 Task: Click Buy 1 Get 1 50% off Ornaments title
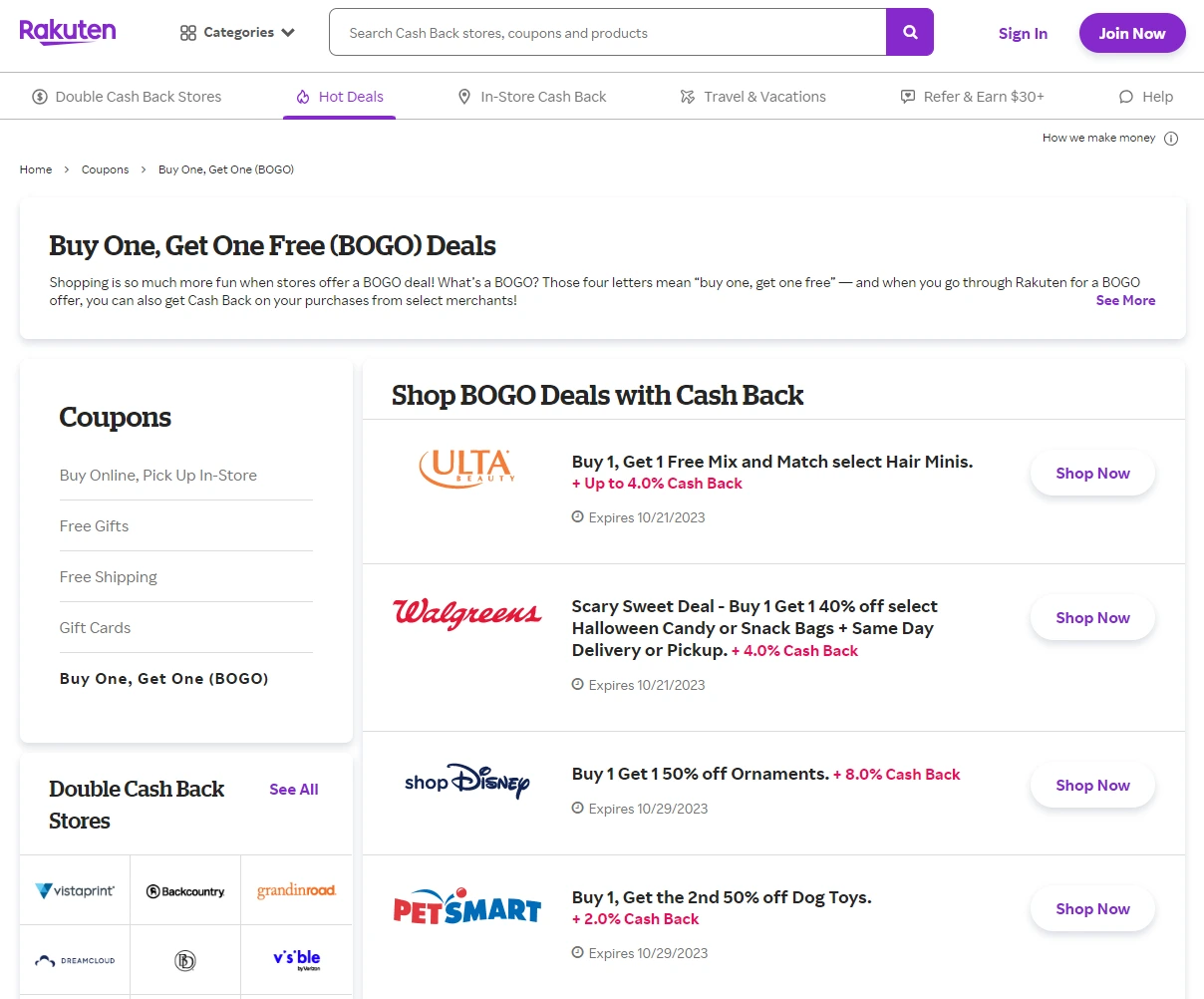click(x=700, y=774)
